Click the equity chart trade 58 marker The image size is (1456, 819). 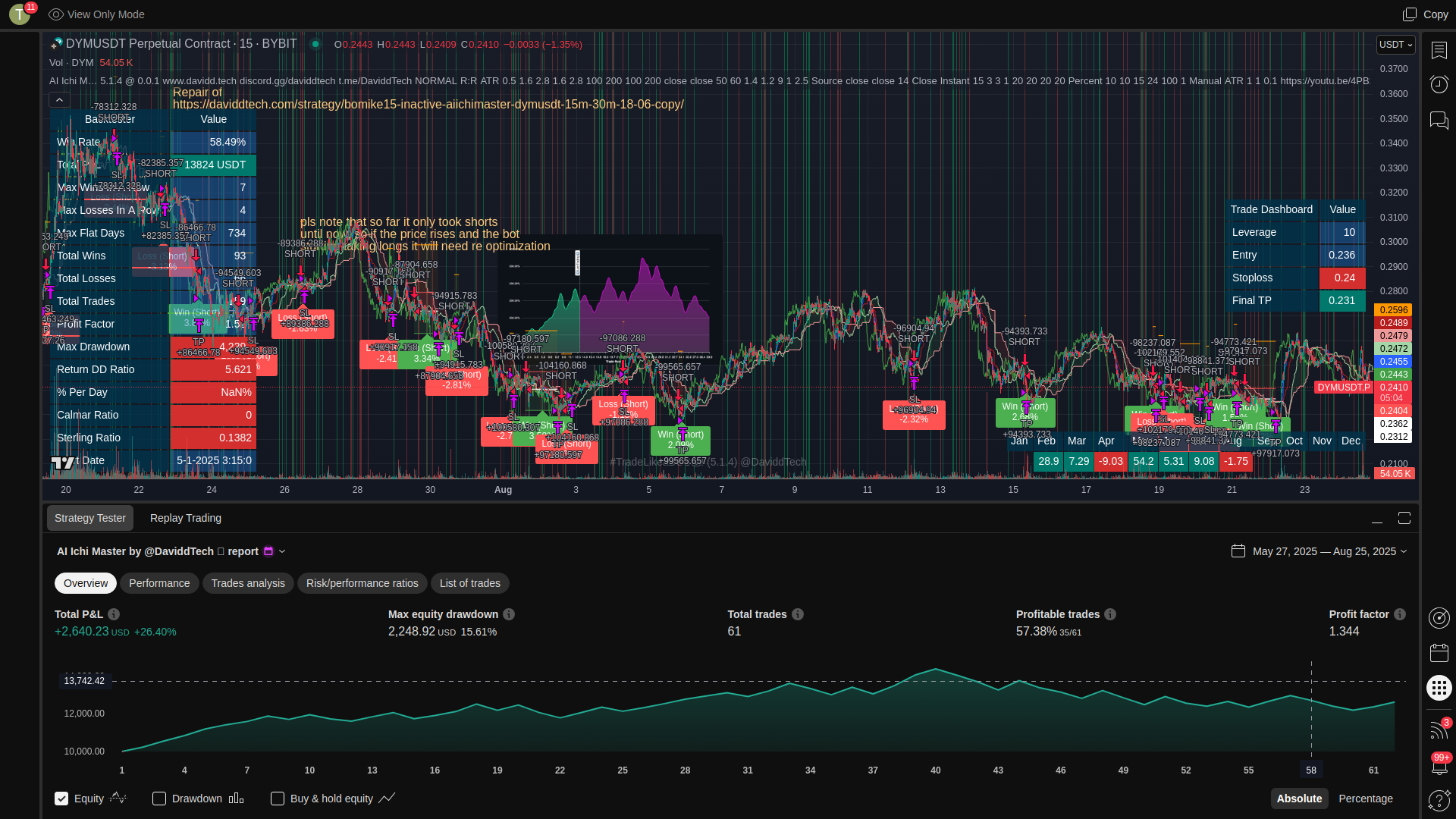click(x=1311, y=770)
